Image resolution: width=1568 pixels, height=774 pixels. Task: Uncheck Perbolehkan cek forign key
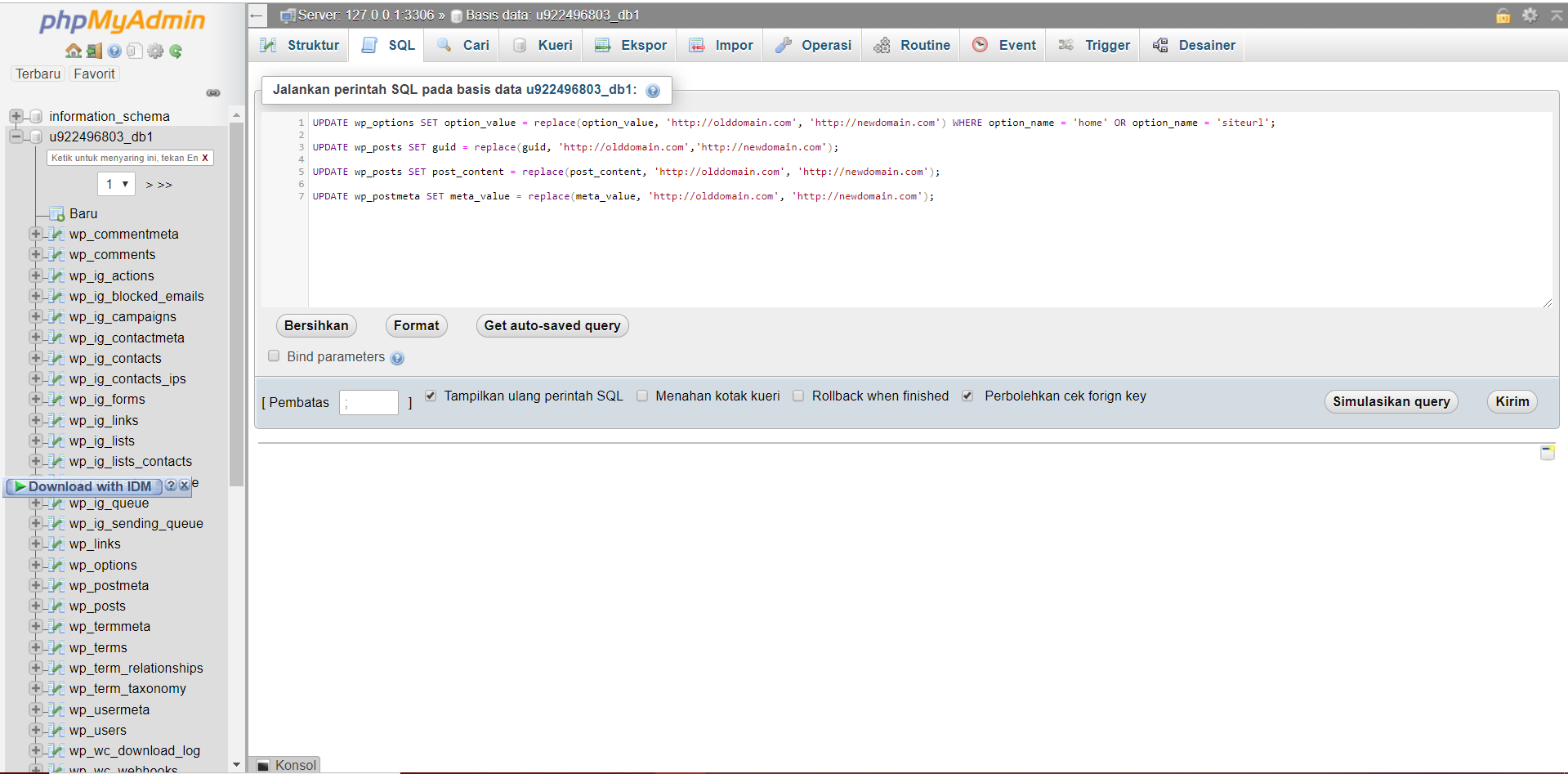click(967, 396)
